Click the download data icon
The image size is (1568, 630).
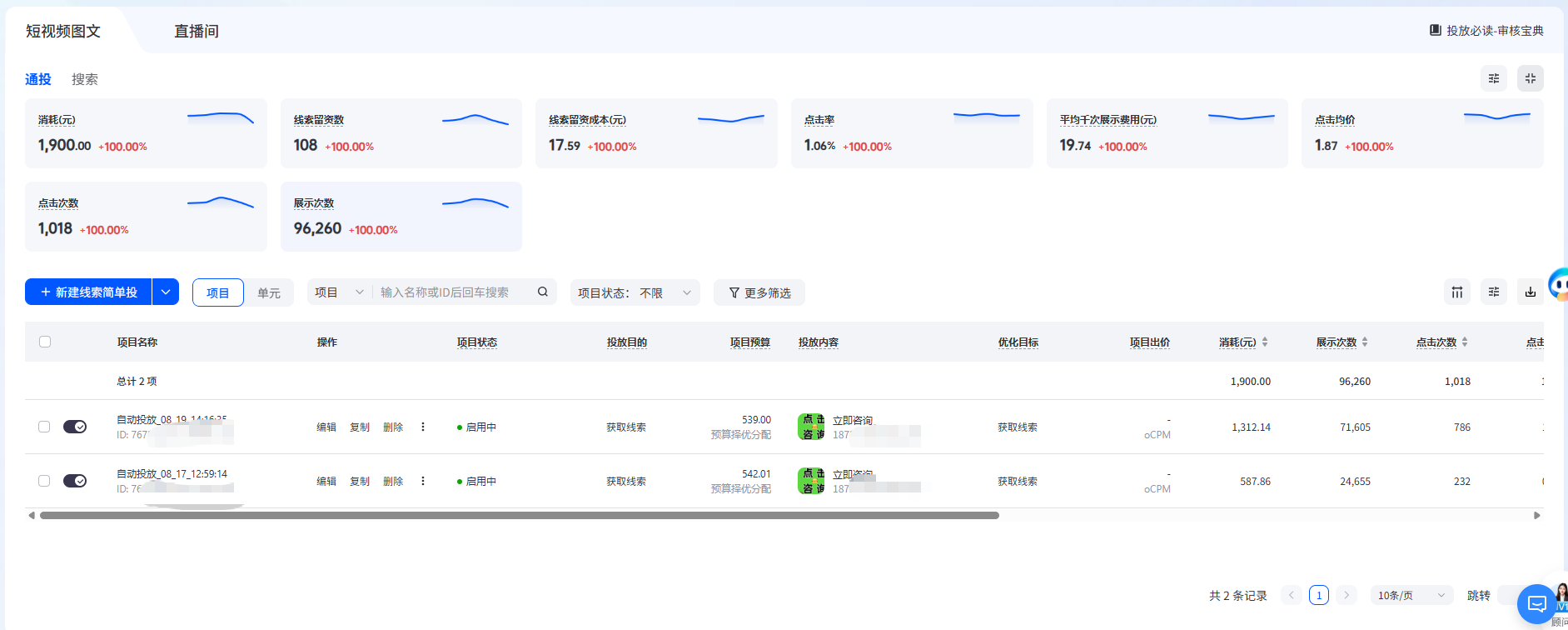(1531, 292)
